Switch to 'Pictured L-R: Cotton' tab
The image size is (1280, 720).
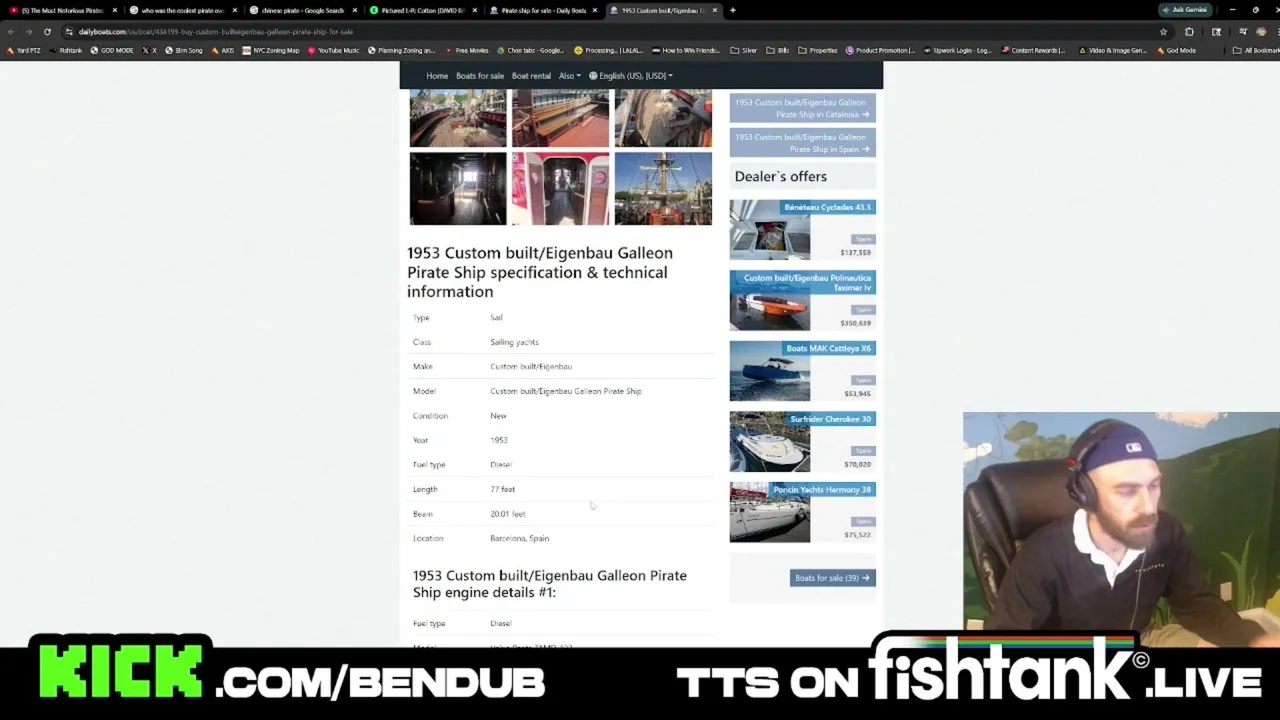coord(422,10)
